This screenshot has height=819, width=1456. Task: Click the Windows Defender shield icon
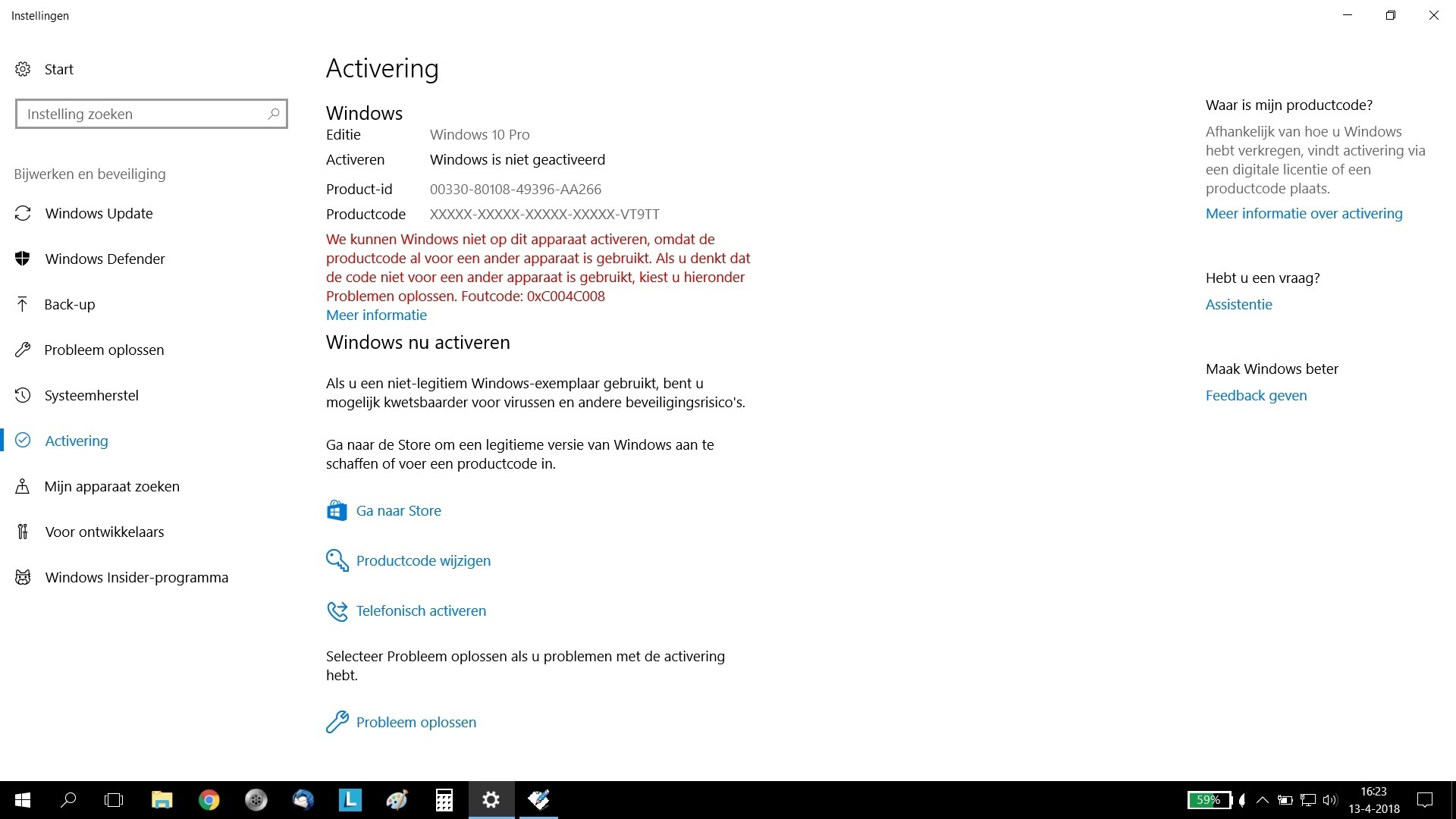coord(23,259)
